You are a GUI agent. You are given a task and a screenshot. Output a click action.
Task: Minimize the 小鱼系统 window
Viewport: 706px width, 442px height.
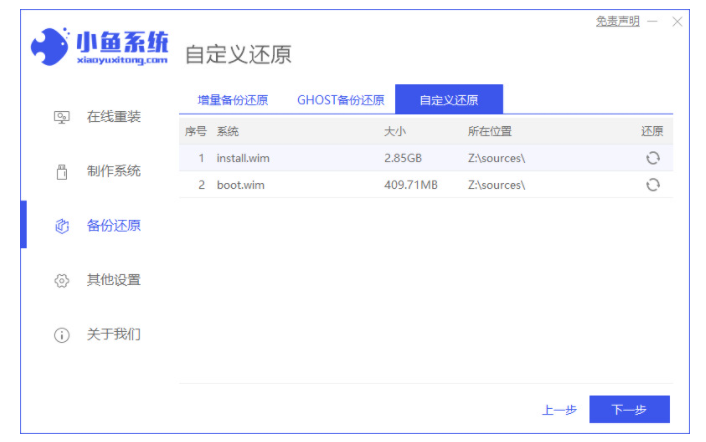(652, 21)
